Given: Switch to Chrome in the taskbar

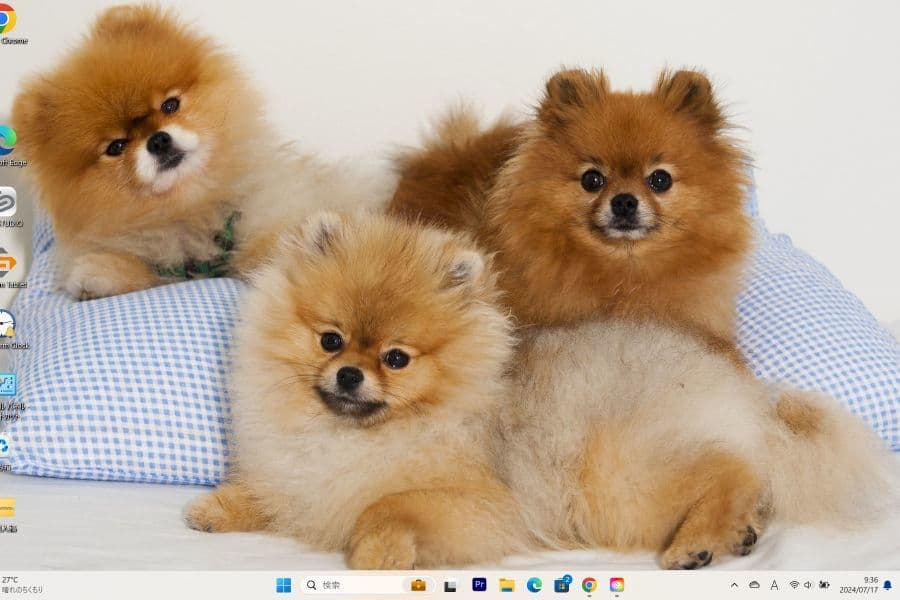Looking at the screenshot, I should tap(589, 585).
